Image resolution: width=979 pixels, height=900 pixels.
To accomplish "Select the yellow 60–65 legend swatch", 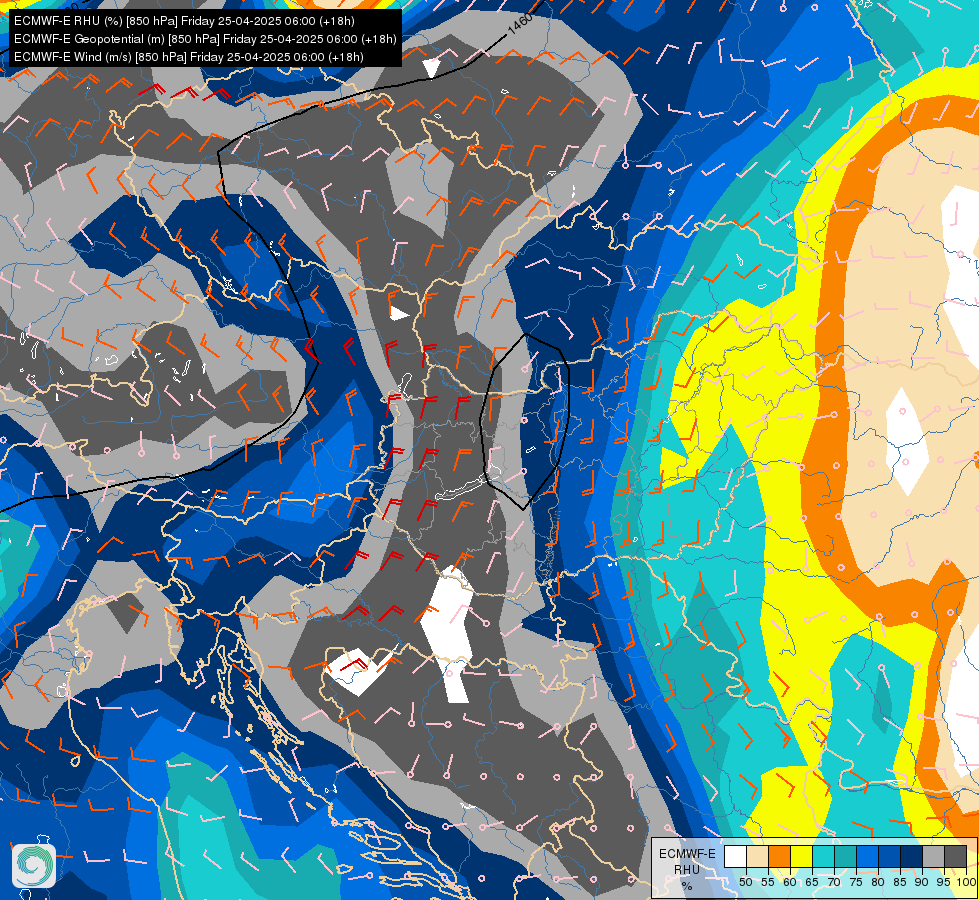I will [802, 856].
